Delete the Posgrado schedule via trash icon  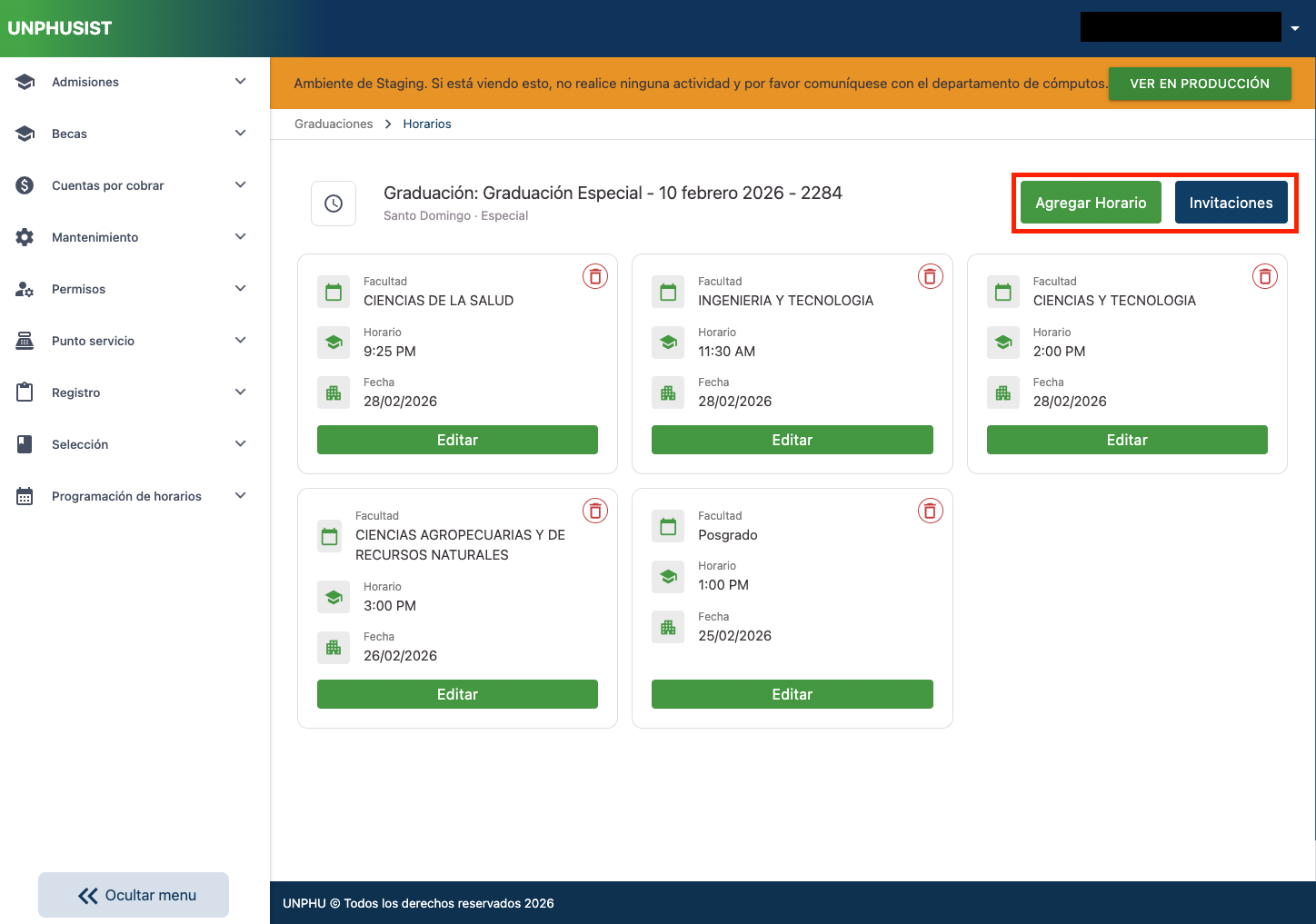[930, 511]
